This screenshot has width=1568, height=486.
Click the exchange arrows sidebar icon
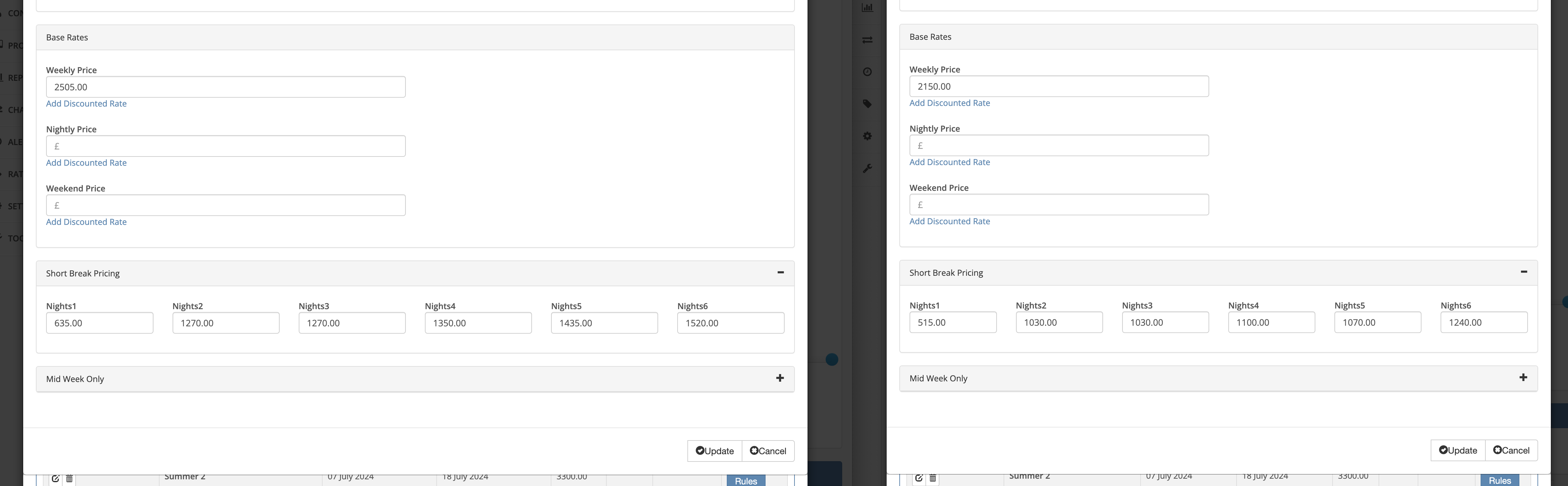[867, 40]
